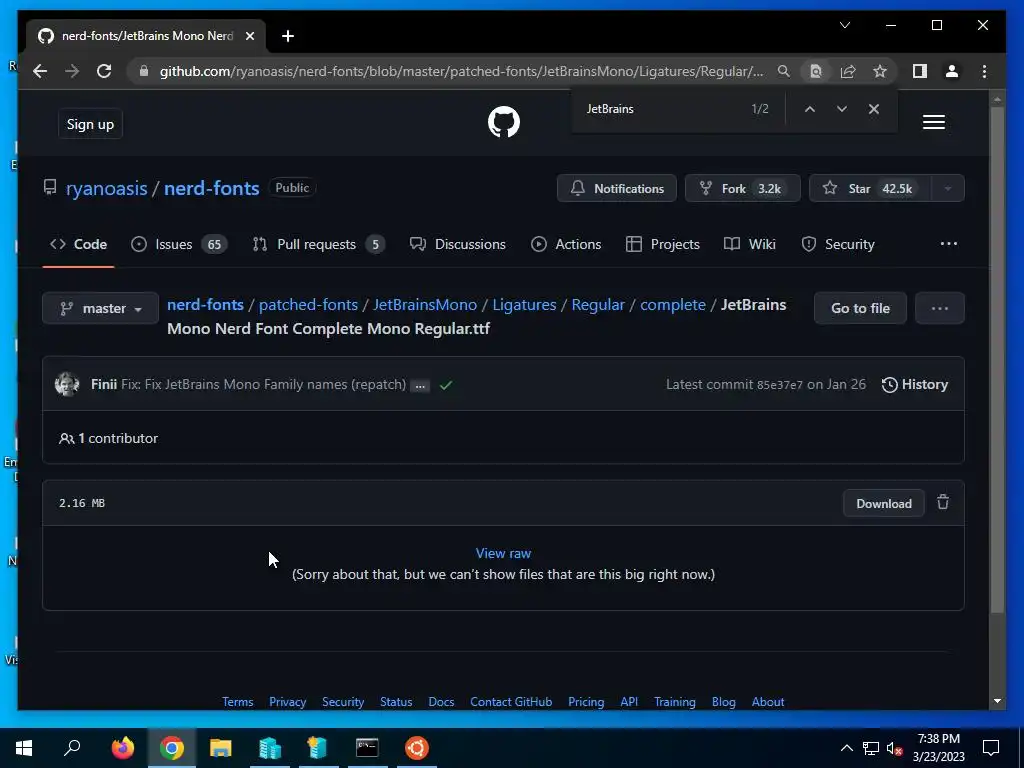Click the GitHub Octocat logo
1024x768 pixels.
[x=504, y=122]
